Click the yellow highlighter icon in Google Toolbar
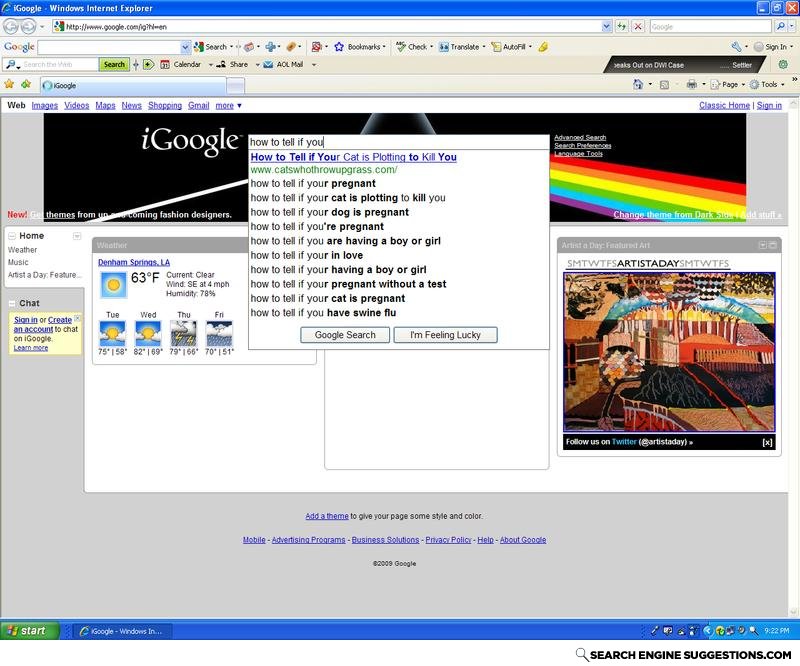The height and width of the screenshot is (666, 800). [x=543, y=47]
